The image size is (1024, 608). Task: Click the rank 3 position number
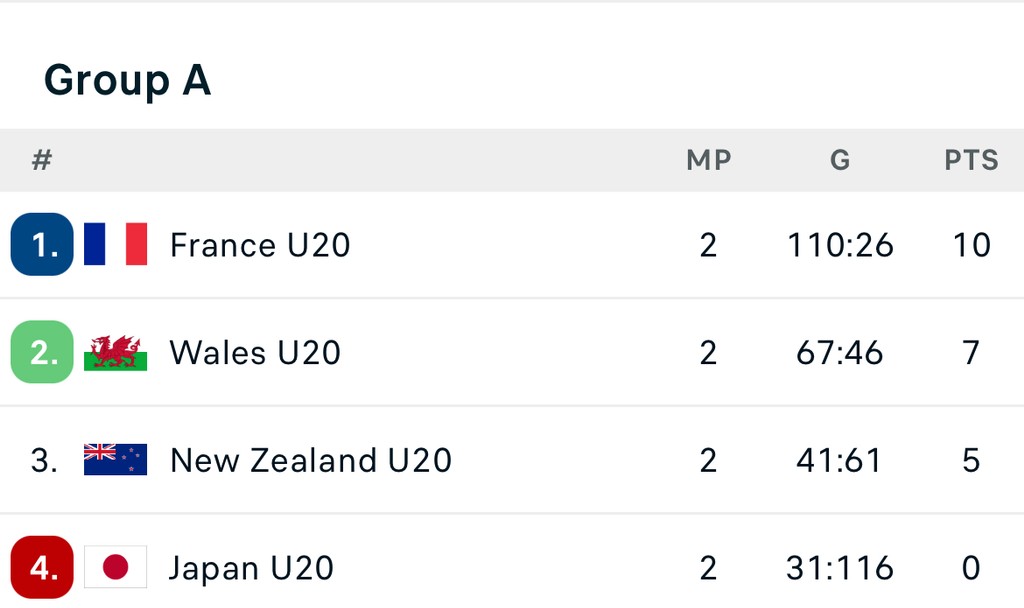(44, 460)
